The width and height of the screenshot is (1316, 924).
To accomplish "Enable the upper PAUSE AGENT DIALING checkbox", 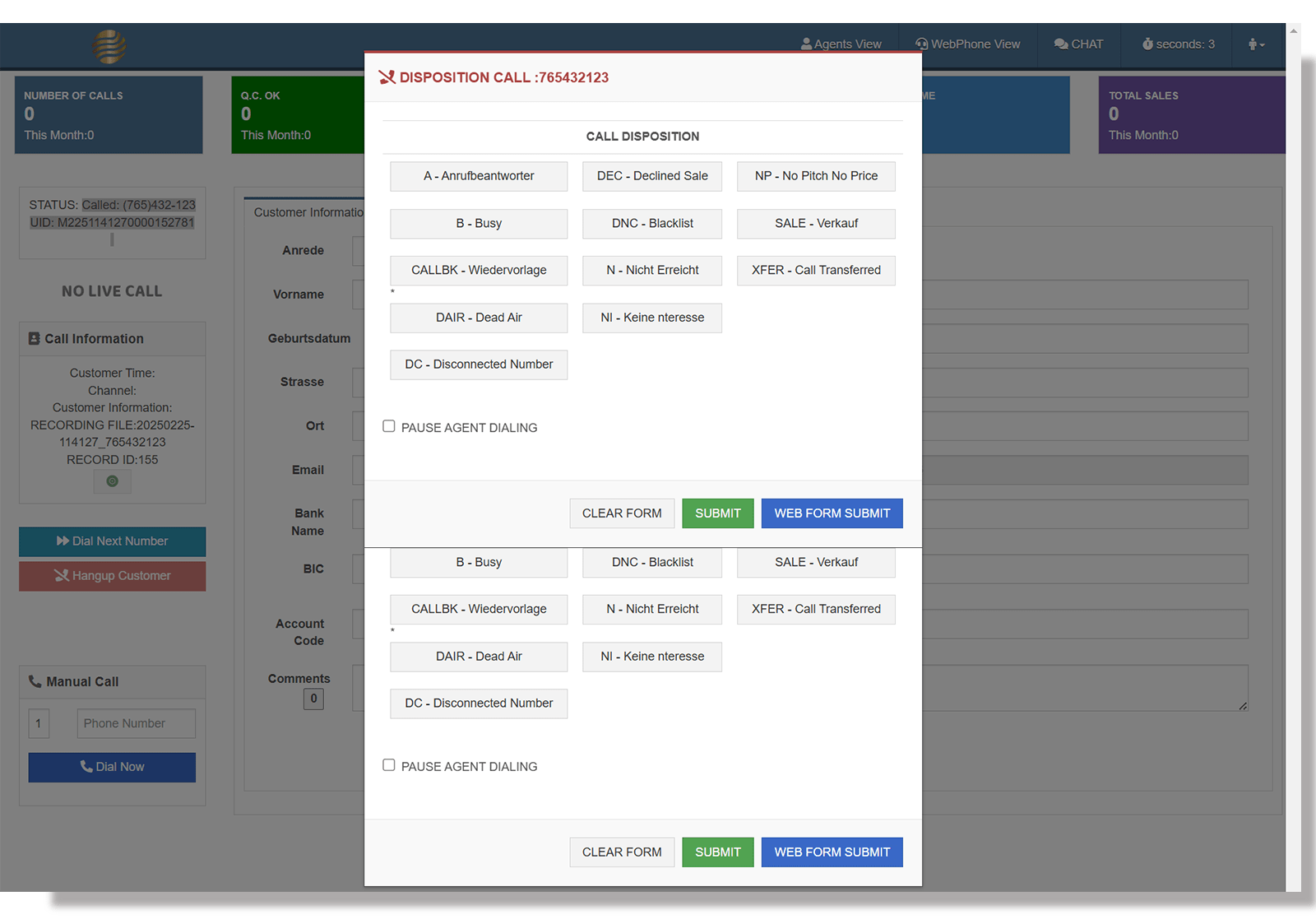I will pyautogui.click(x=388, y=425).
